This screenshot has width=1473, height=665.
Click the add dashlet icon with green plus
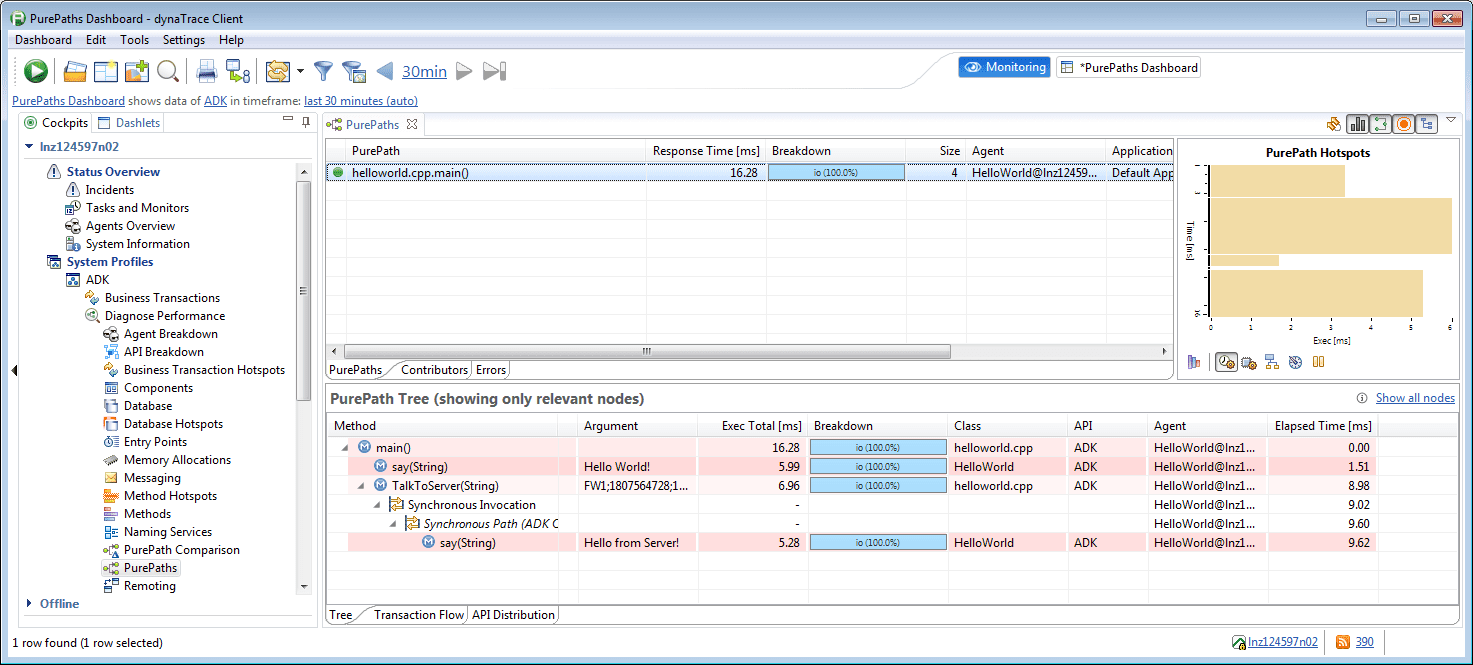[137, 71]
